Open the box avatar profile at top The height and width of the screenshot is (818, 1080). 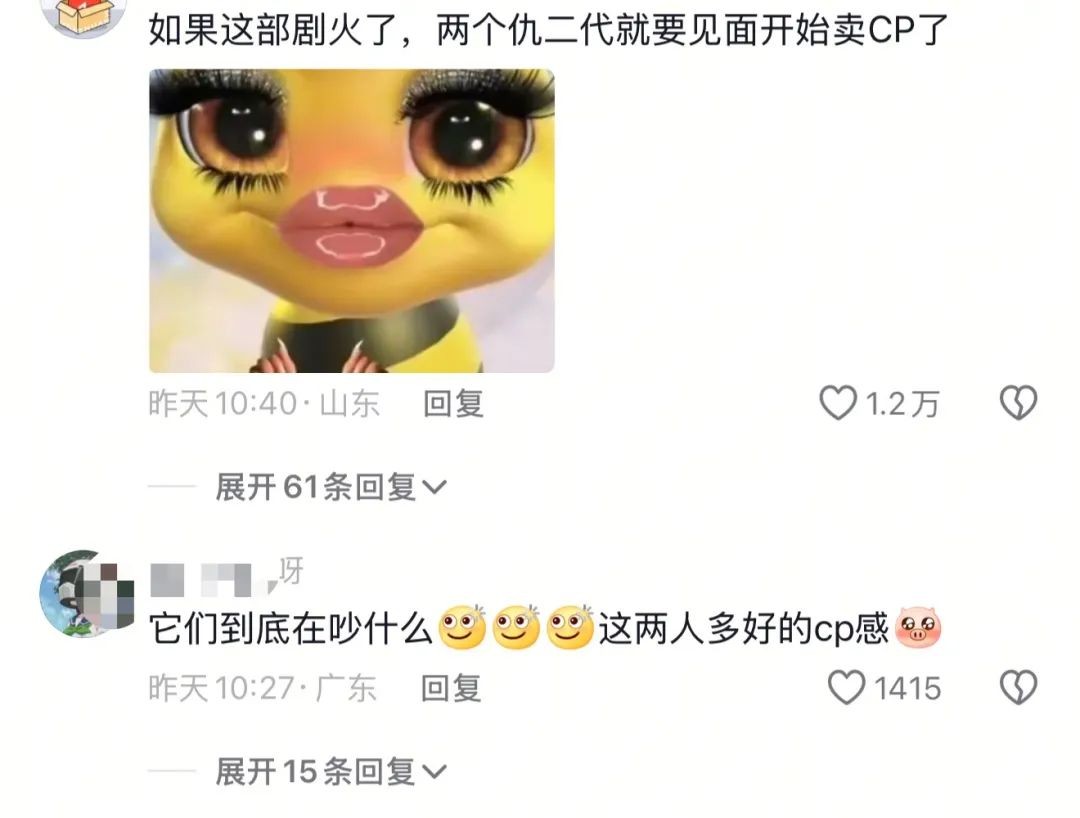pyautogui.click(x=84, y=15)
